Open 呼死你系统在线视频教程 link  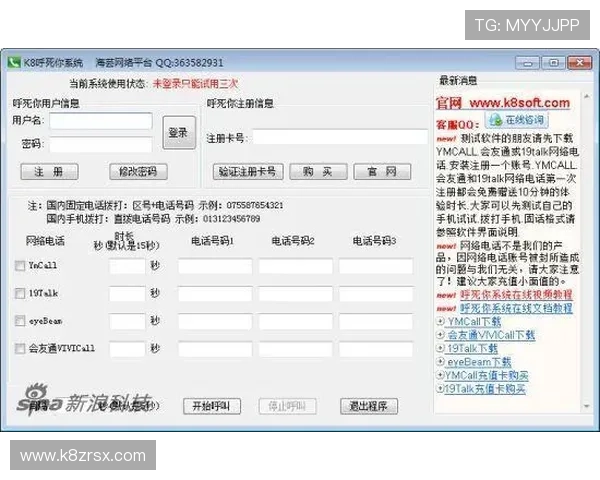(x=516, y=294)
